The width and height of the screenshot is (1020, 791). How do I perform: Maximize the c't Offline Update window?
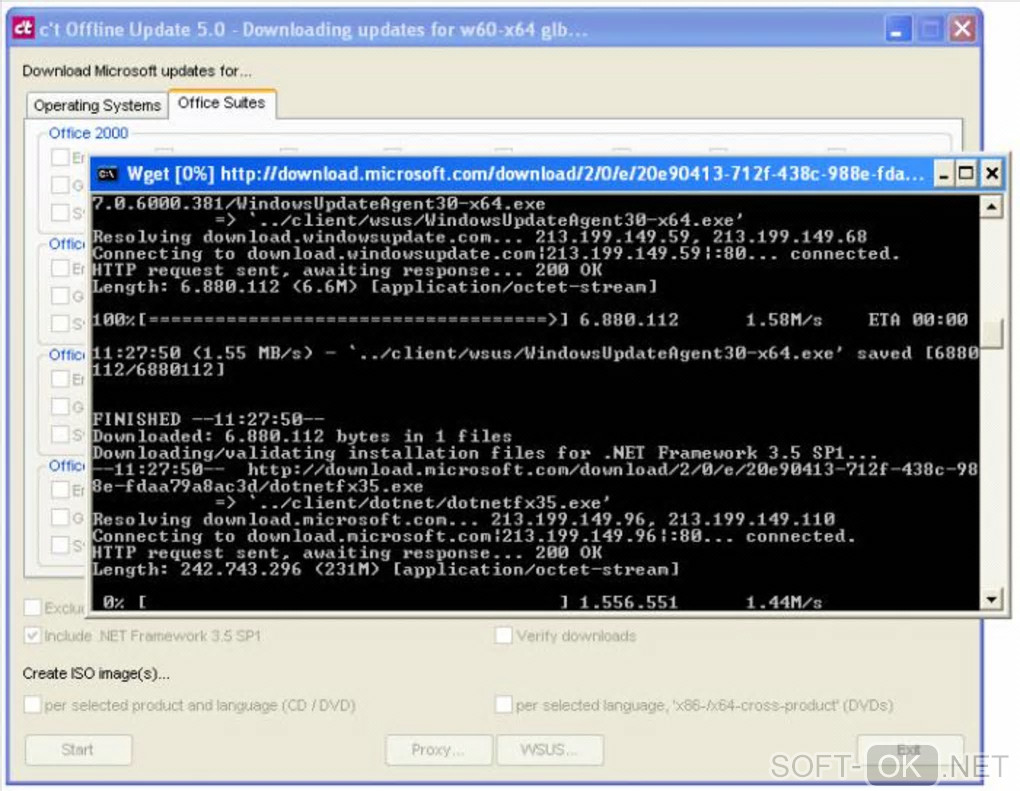pos(930,29)
